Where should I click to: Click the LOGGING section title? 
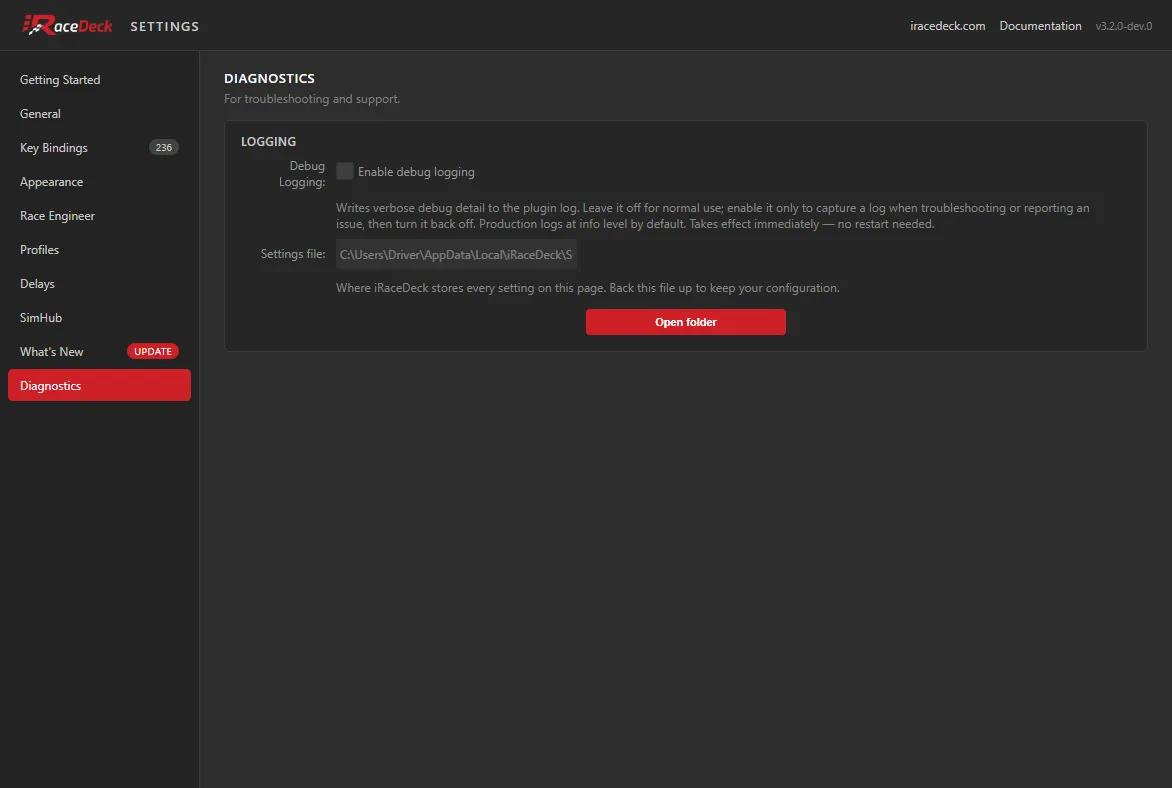[268, 141]
